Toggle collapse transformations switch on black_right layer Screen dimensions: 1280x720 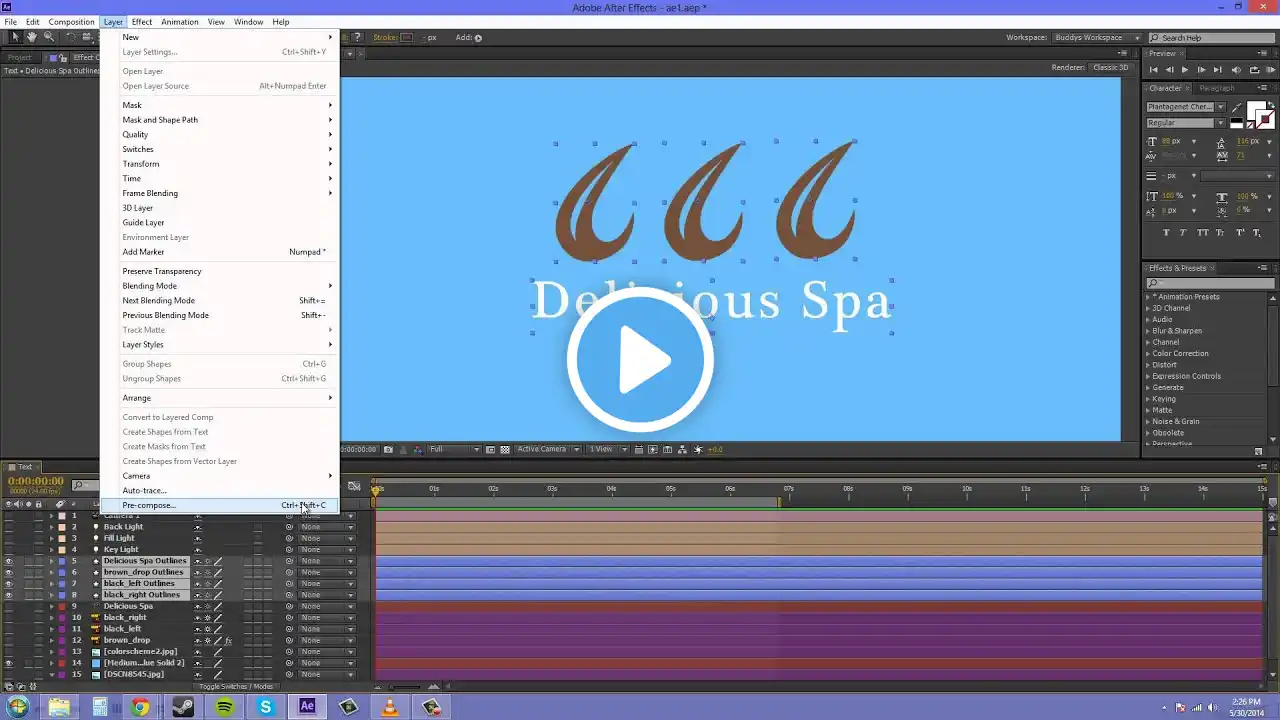point(208,617)
